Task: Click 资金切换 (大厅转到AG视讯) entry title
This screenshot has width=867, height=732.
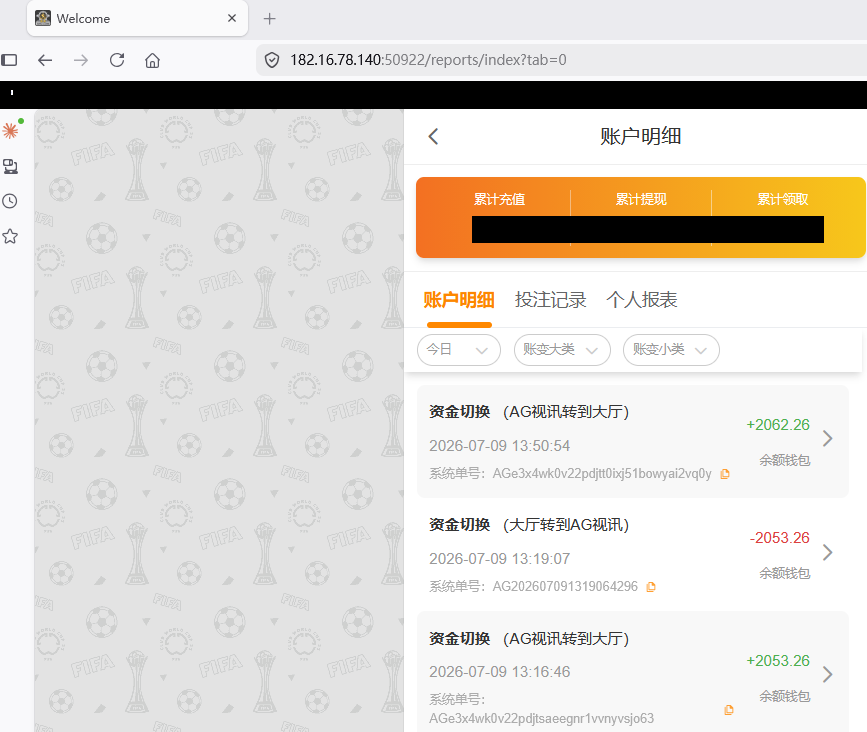Action: [x=529, y=525]
